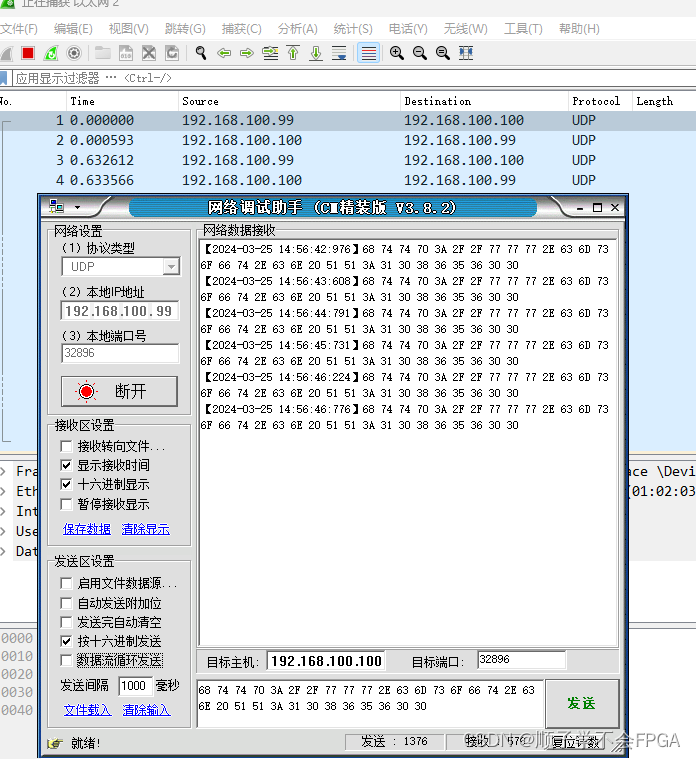
Task: Open the 分析(A) menu
Action: click(x=298, y=29)
